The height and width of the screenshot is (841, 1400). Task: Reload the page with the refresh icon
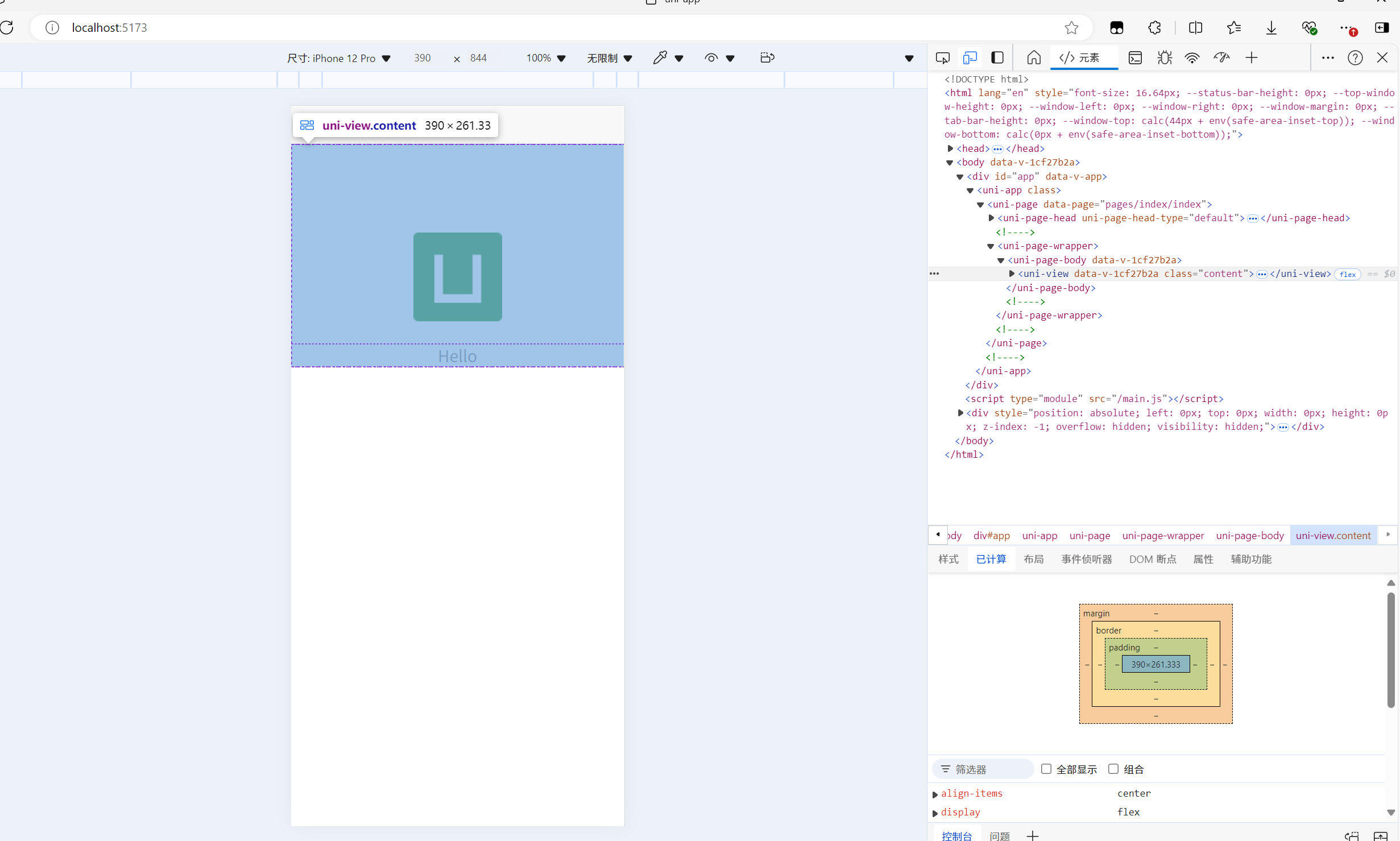(x=7, y=27)
